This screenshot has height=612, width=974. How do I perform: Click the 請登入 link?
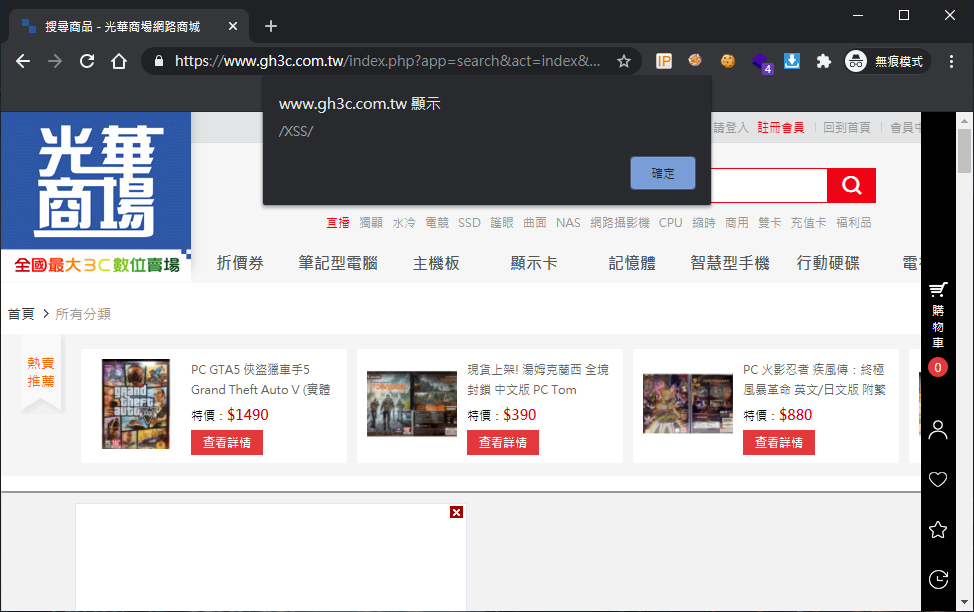pyautogui.click(x=730, y=127)
